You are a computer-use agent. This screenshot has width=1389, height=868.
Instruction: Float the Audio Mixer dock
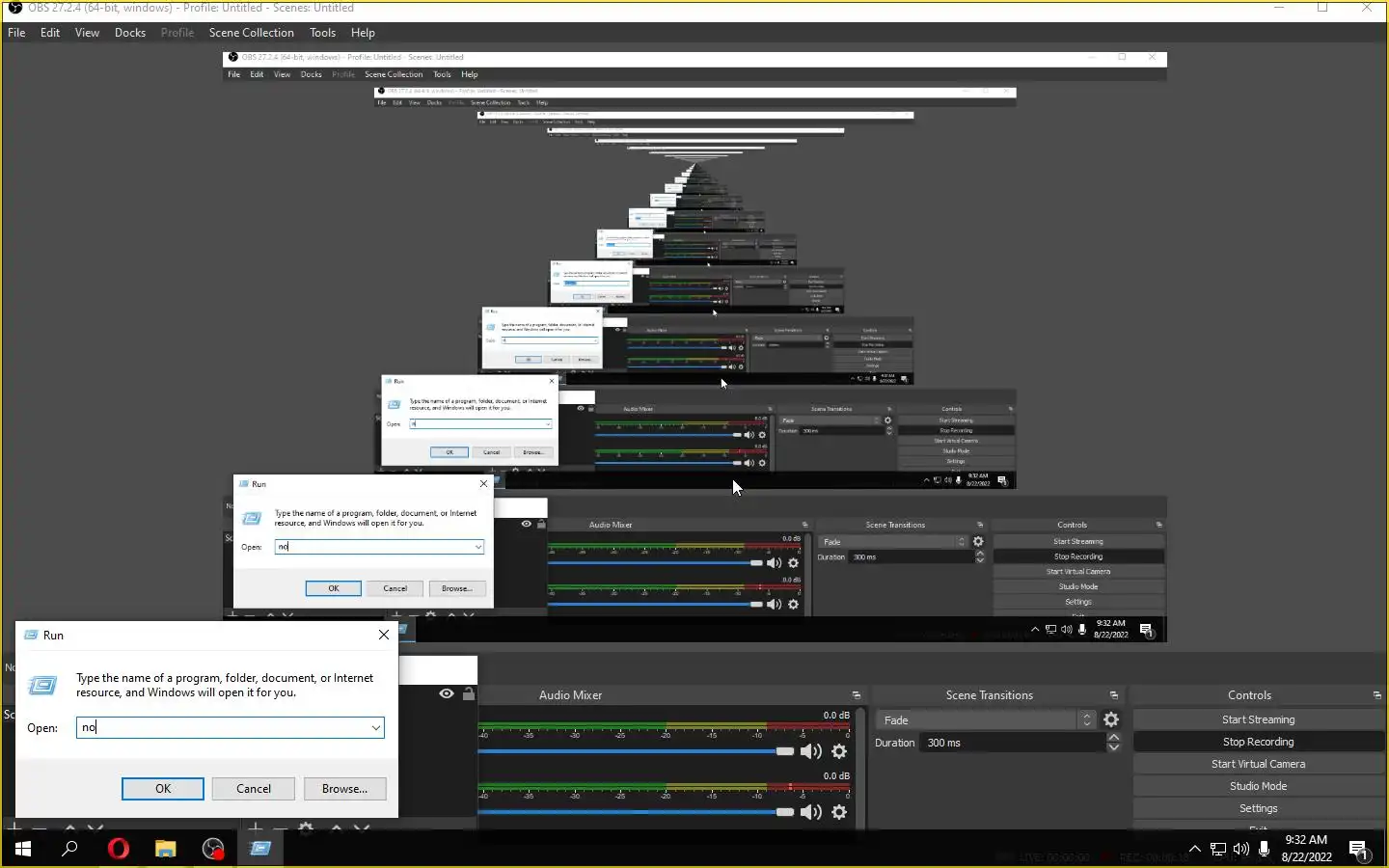point(857,695)
